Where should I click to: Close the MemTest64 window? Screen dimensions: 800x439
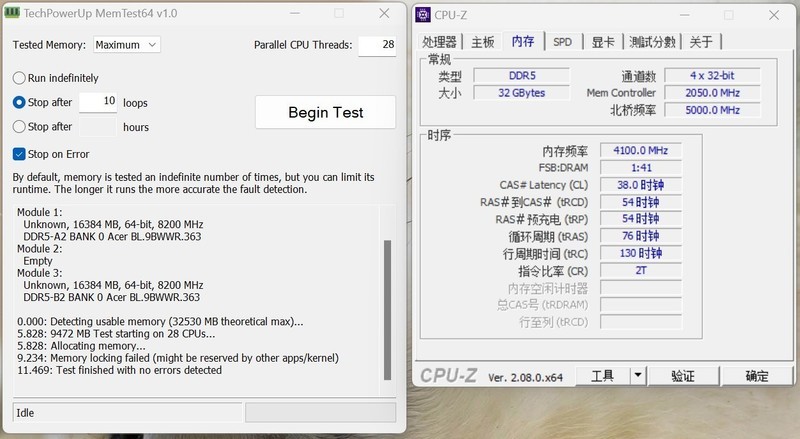pos(384,13)
